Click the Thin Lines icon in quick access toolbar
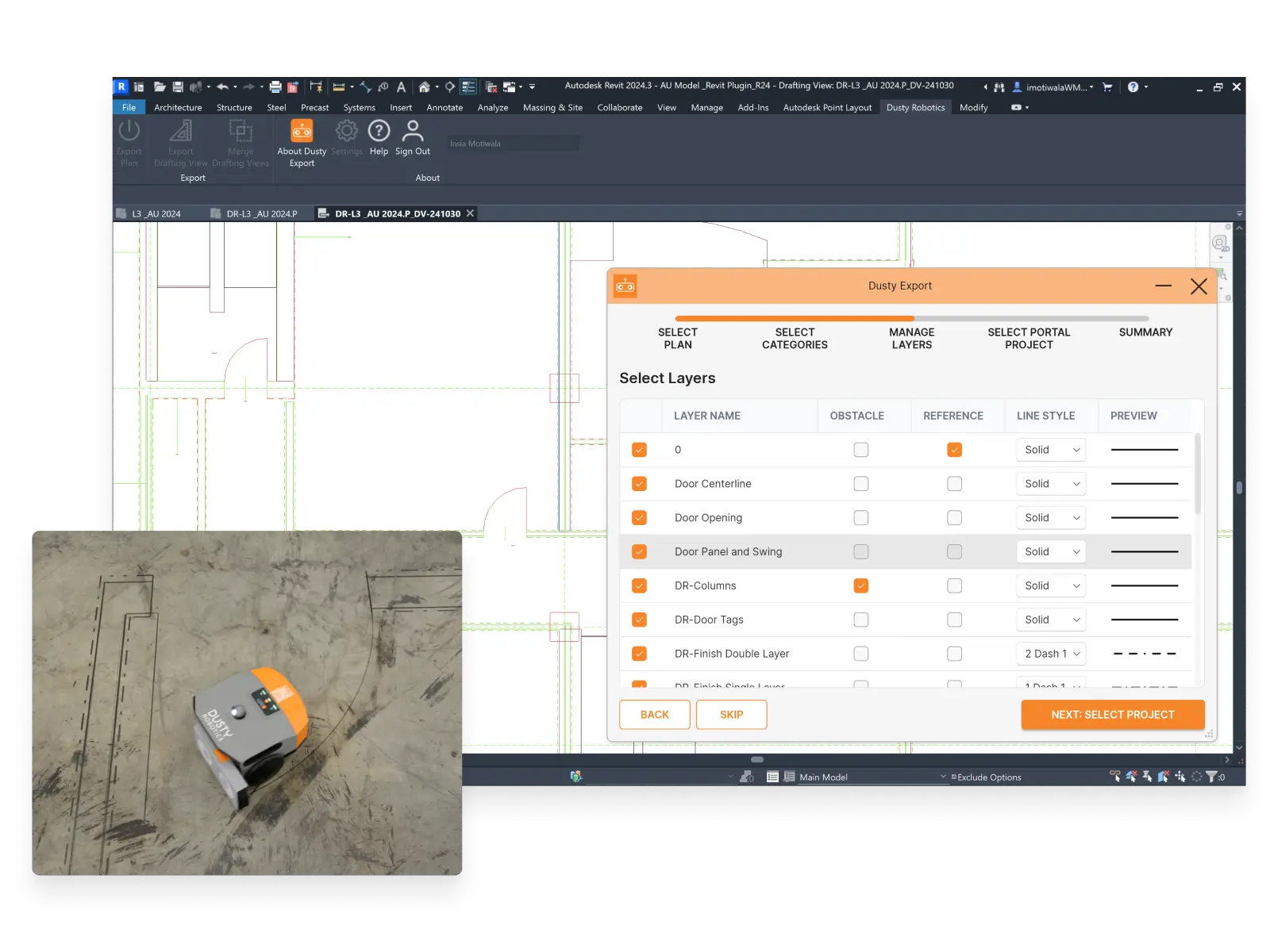The image size is (1270, 952). coord(469,87)
